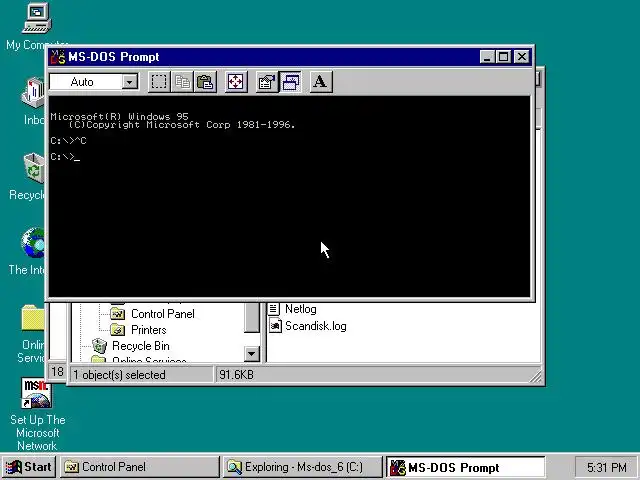640x480 pixels.
Task: Click the Explorer tree scrollbar thumb
Action: coord(251,318)
